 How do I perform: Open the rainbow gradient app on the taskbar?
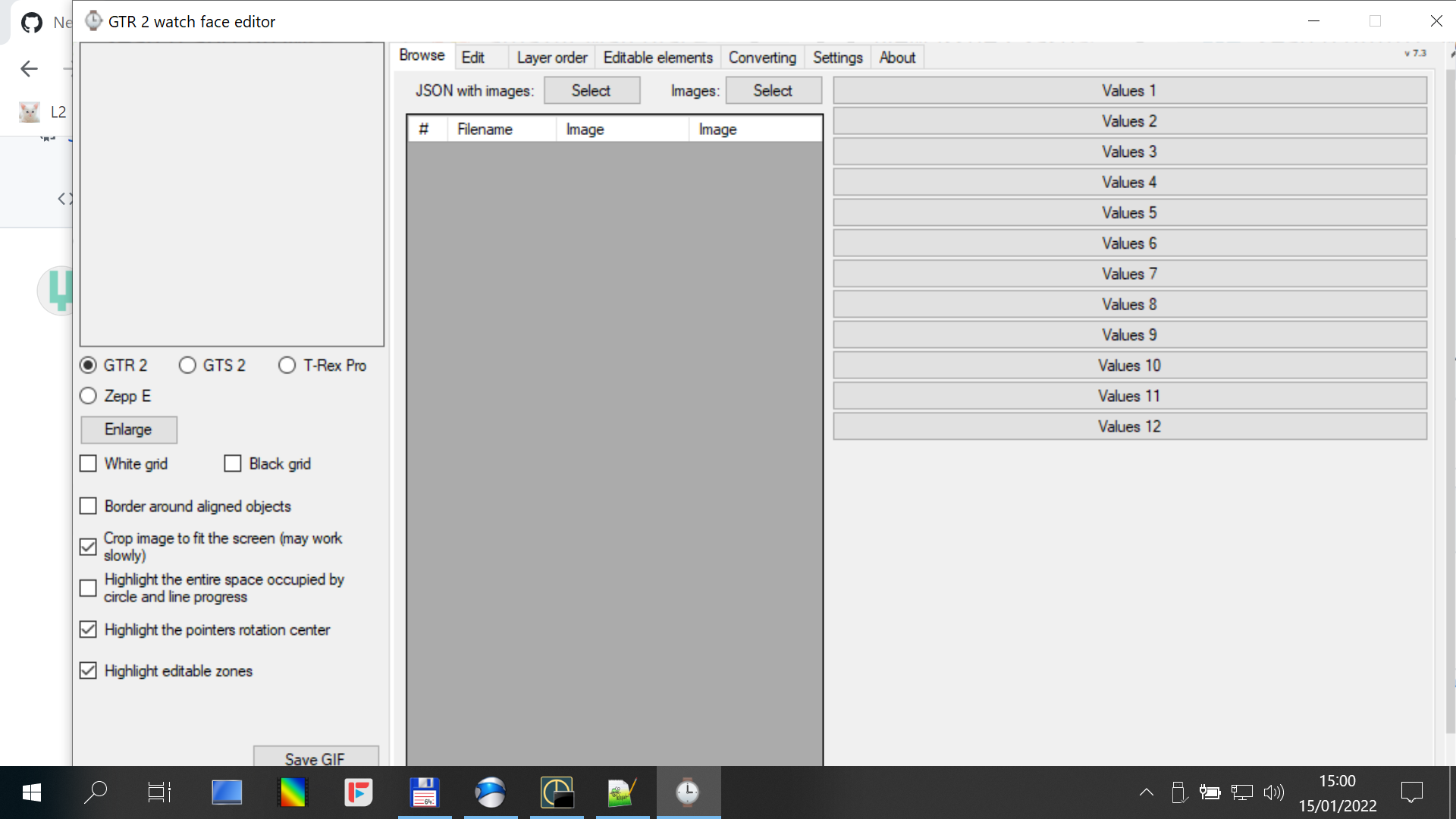pyautogui.click(x=293, y=792)
